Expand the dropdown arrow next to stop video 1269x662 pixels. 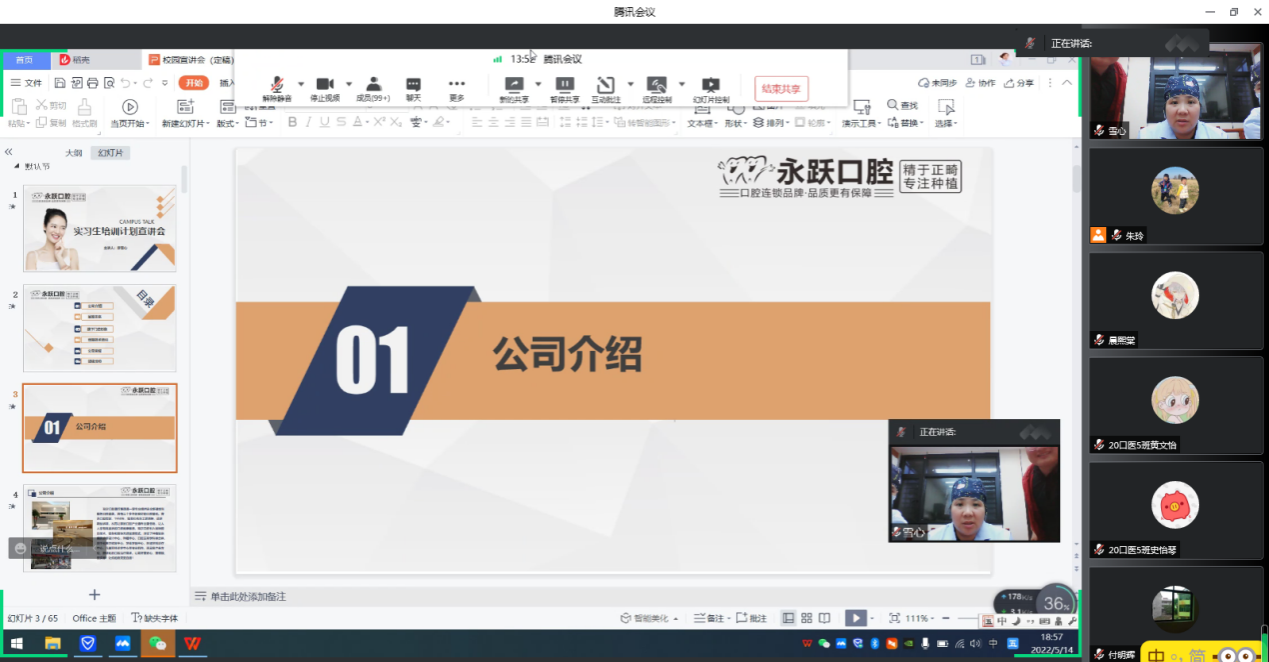pos(349,84)
